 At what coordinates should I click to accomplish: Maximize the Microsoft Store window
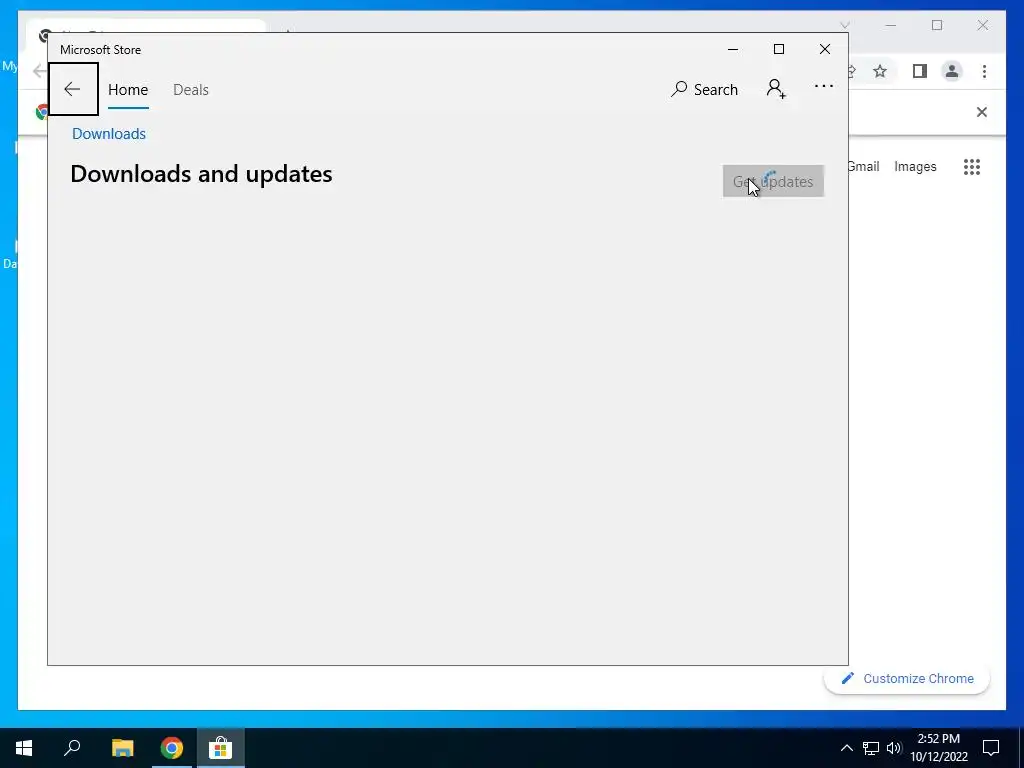tap(778, 49)
